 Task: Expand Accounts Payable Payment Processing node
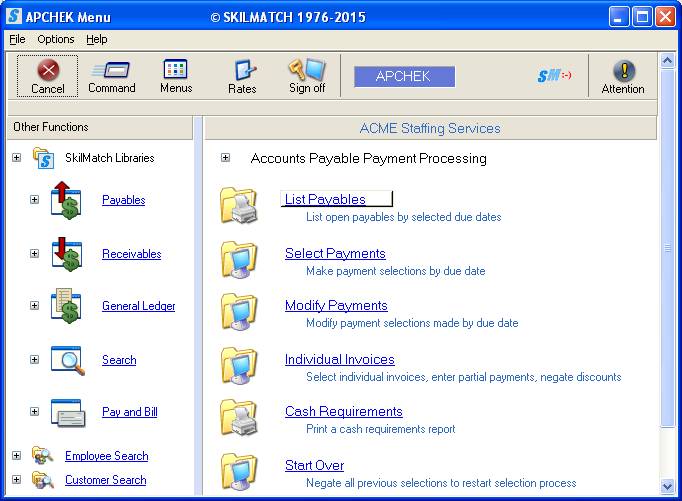pos(225,157)
